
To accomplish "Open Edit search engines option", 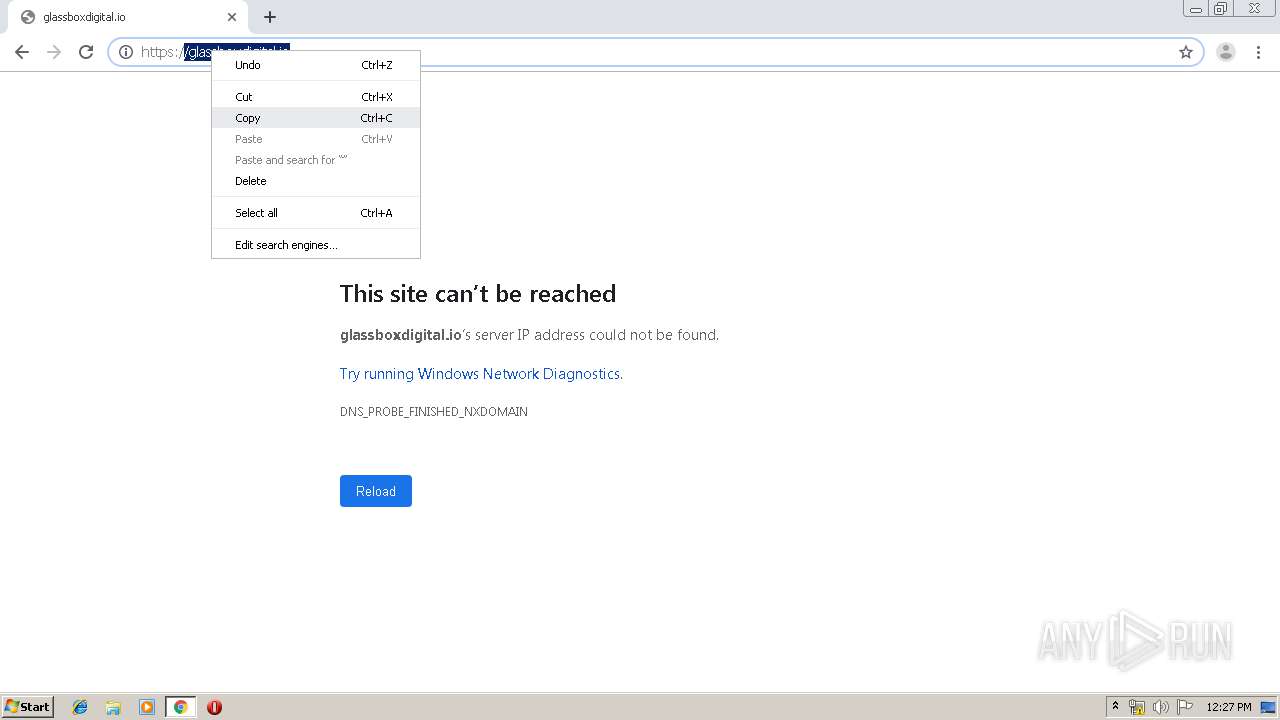I will tap(316, 245).
